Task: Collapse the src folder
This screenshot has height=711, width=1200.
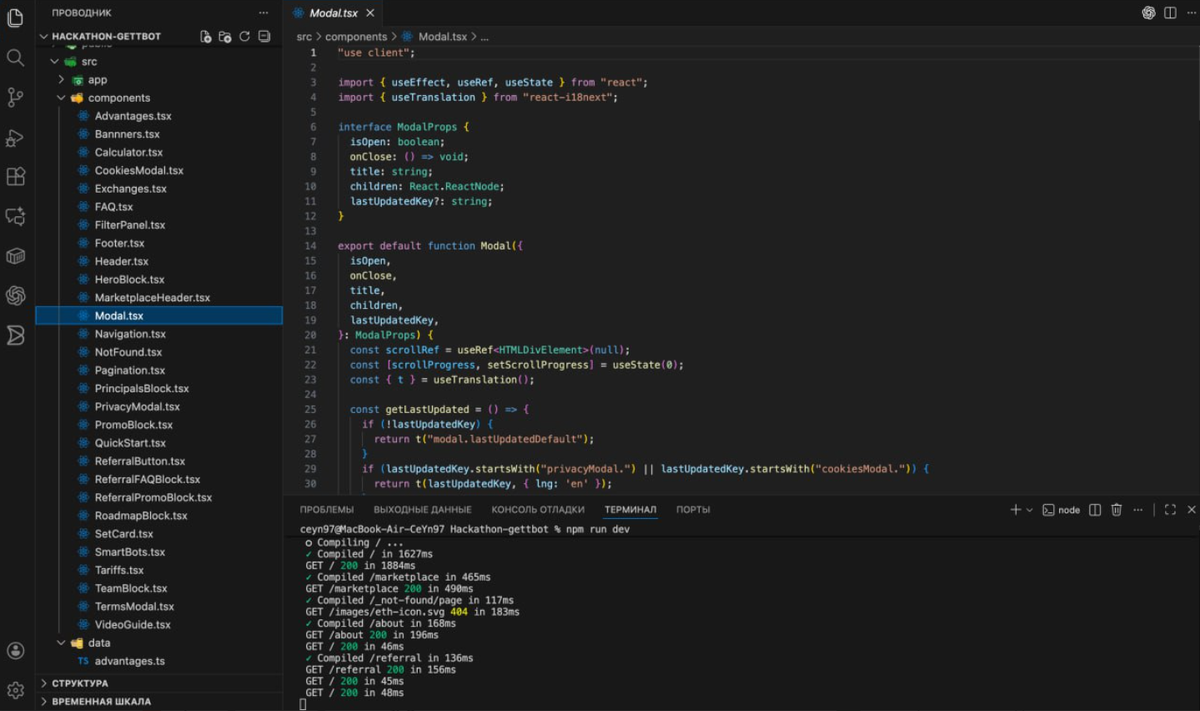Action: pyautogui.click(x=89, y=62)
